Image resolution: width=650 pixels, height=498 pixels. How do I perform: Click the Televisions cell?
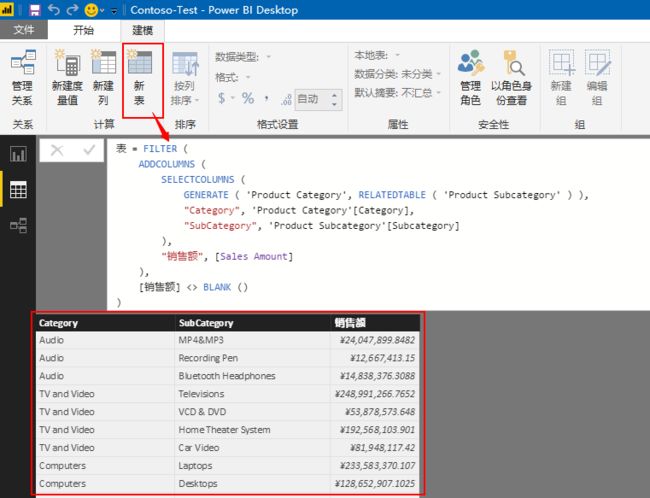point(252,394)
